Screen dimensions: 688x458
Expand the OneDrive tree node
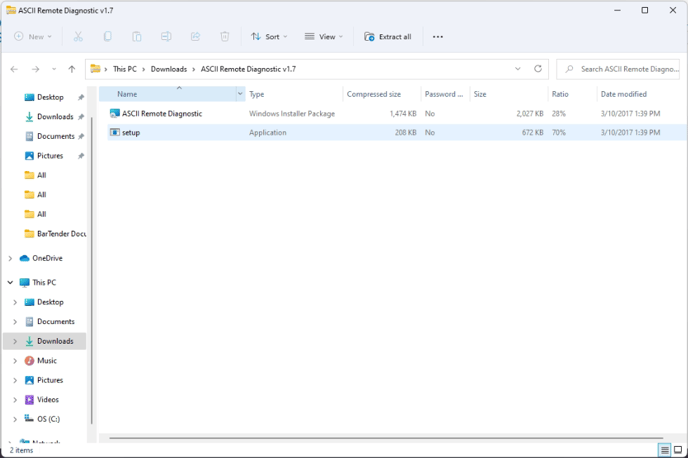point(10,258)
